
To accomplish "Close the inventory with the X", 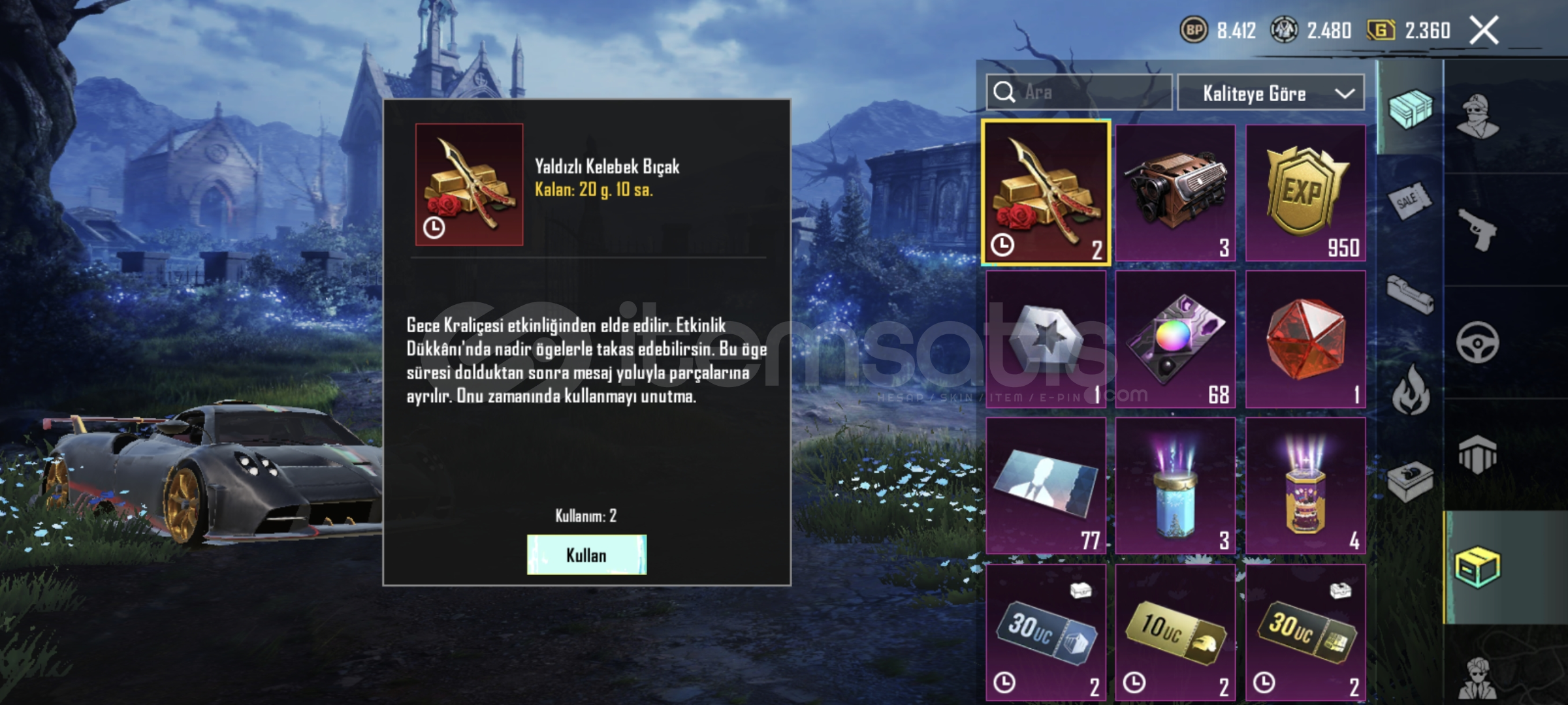I will [1484, 30].
